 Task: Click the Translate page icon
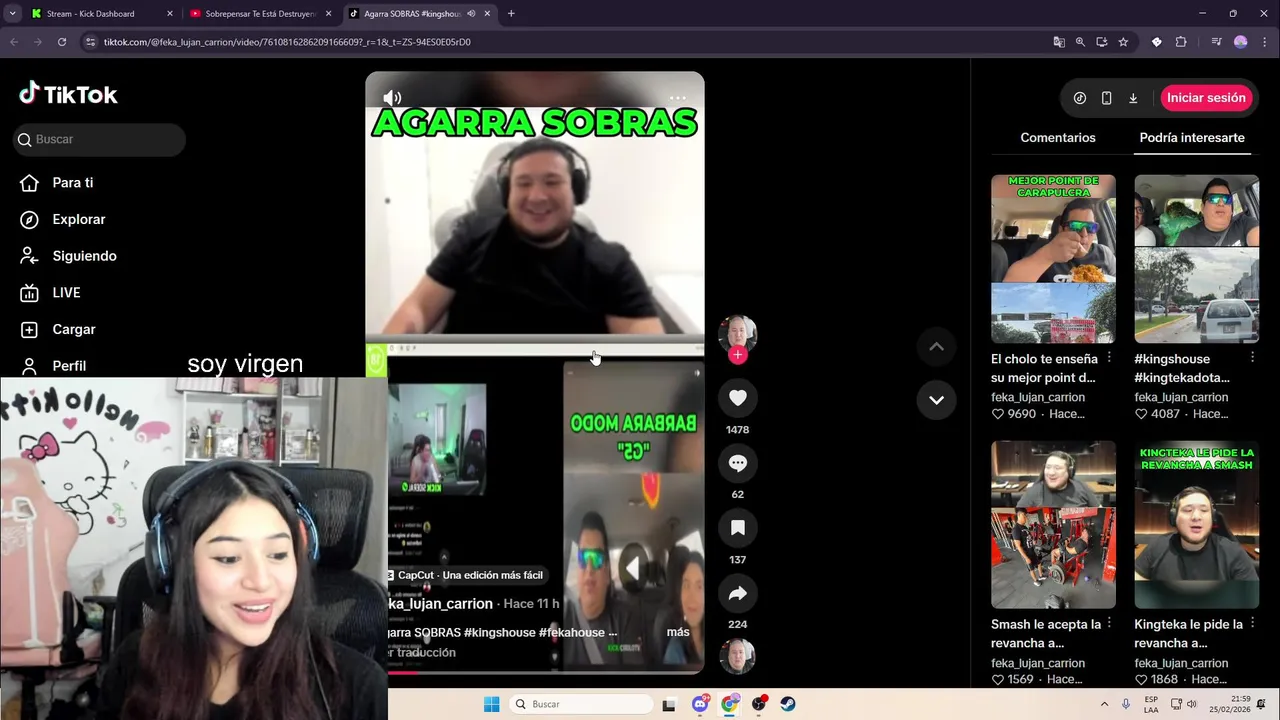[1059, 42]
